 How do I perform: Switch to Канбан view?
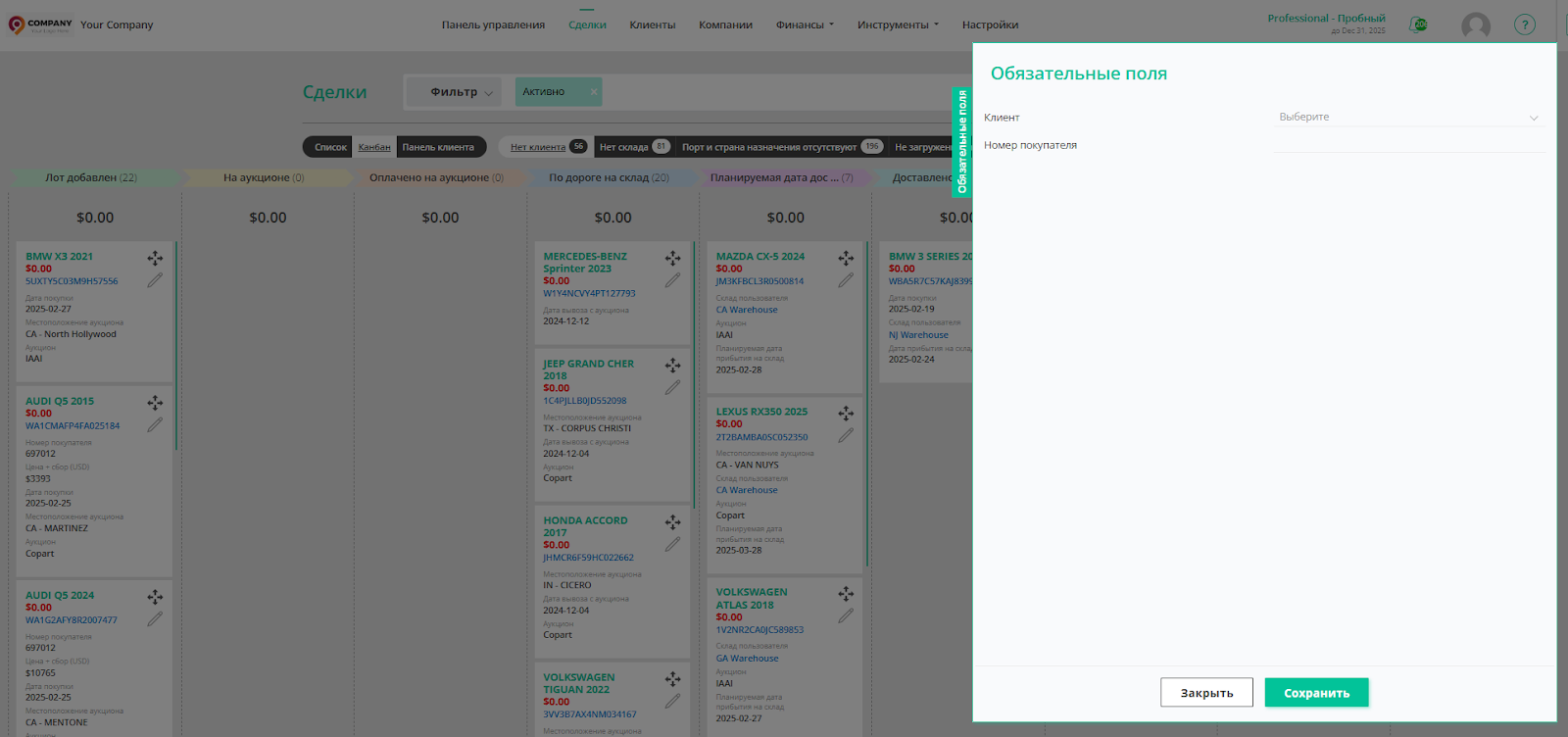tap(374, 147)
